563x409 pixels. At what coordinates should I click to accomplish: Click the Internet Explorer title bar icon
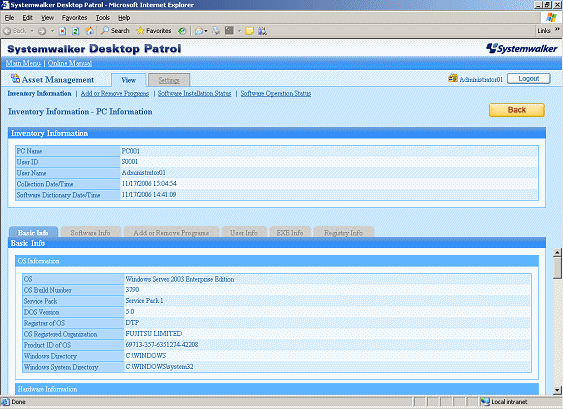[5, 5]
